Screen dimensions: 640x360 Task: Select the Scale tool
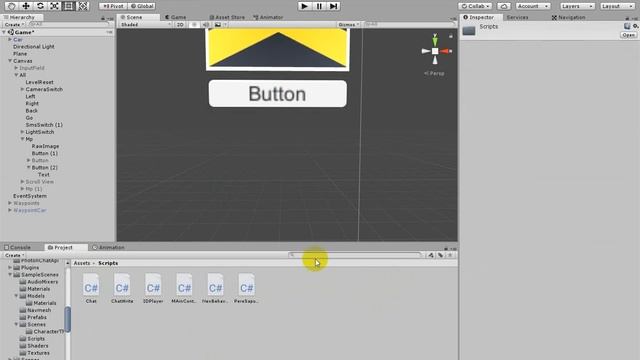tap(54, 6)
